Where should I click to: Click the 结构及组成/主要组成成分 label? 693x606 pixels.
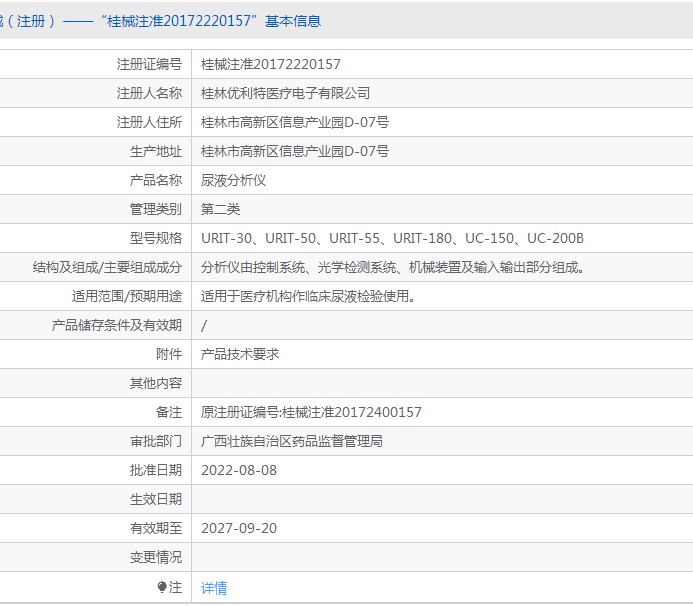point(107,267)
